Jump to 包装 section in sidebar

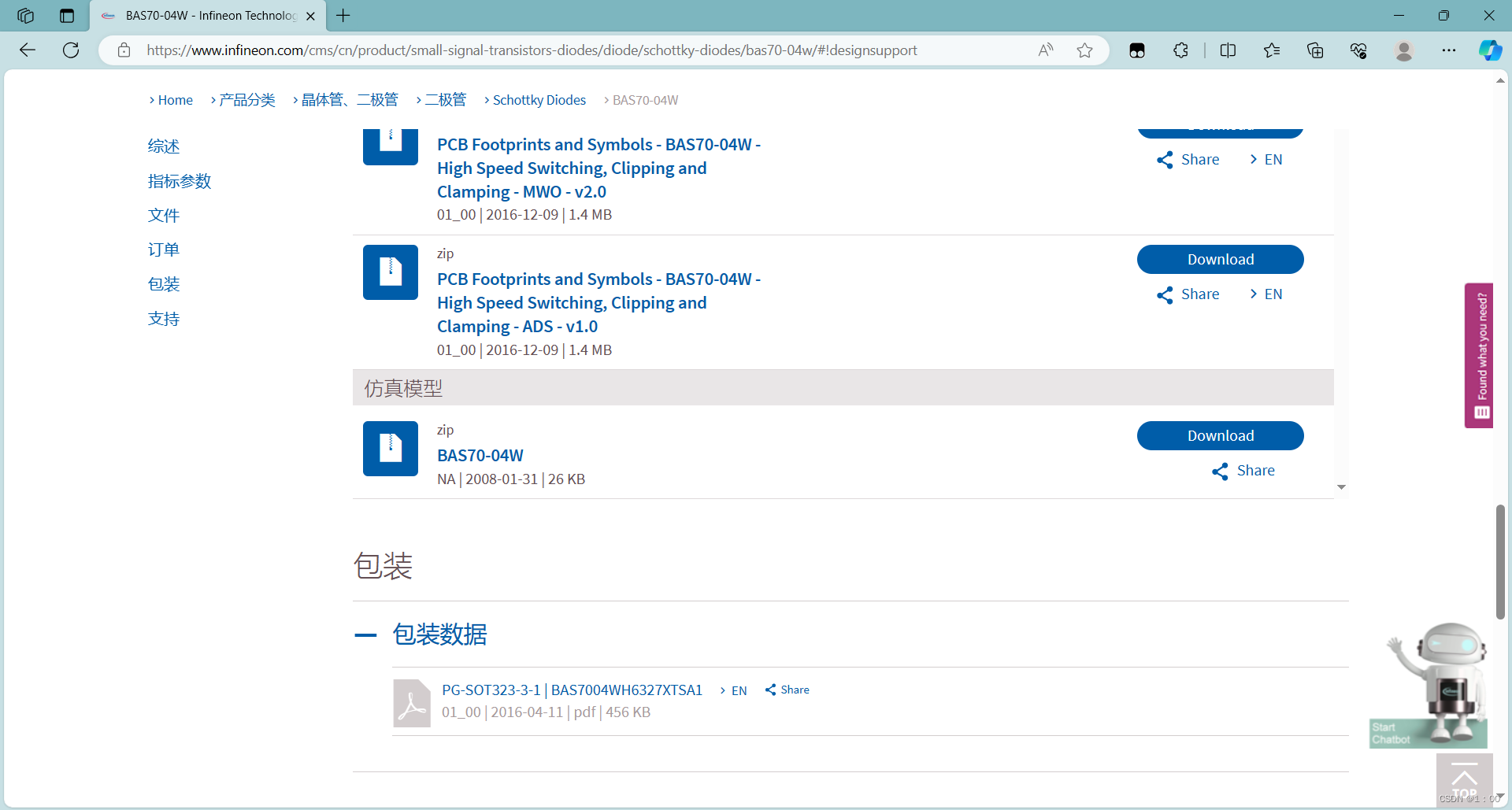[x=164, y=284]
